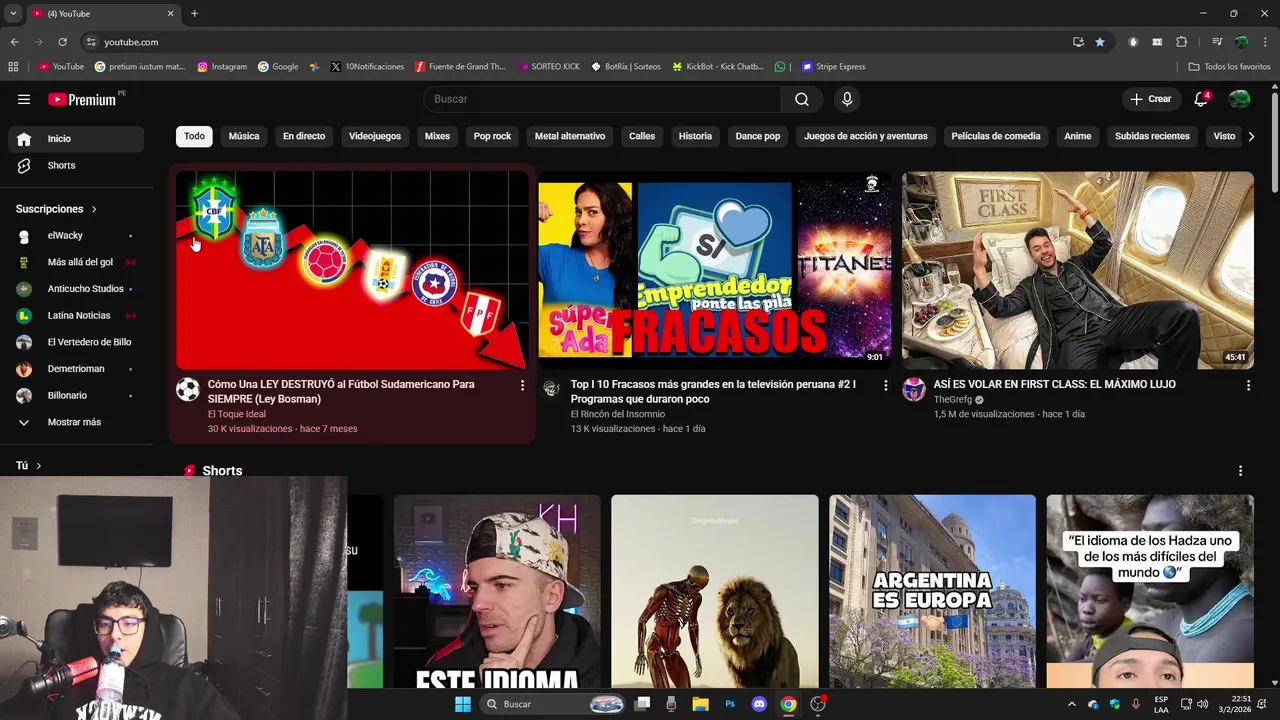Viewport: 1280px width, 720px height.
Task: Open the SORTEO KICK bookmark
Action: click(x=549, y=67)
